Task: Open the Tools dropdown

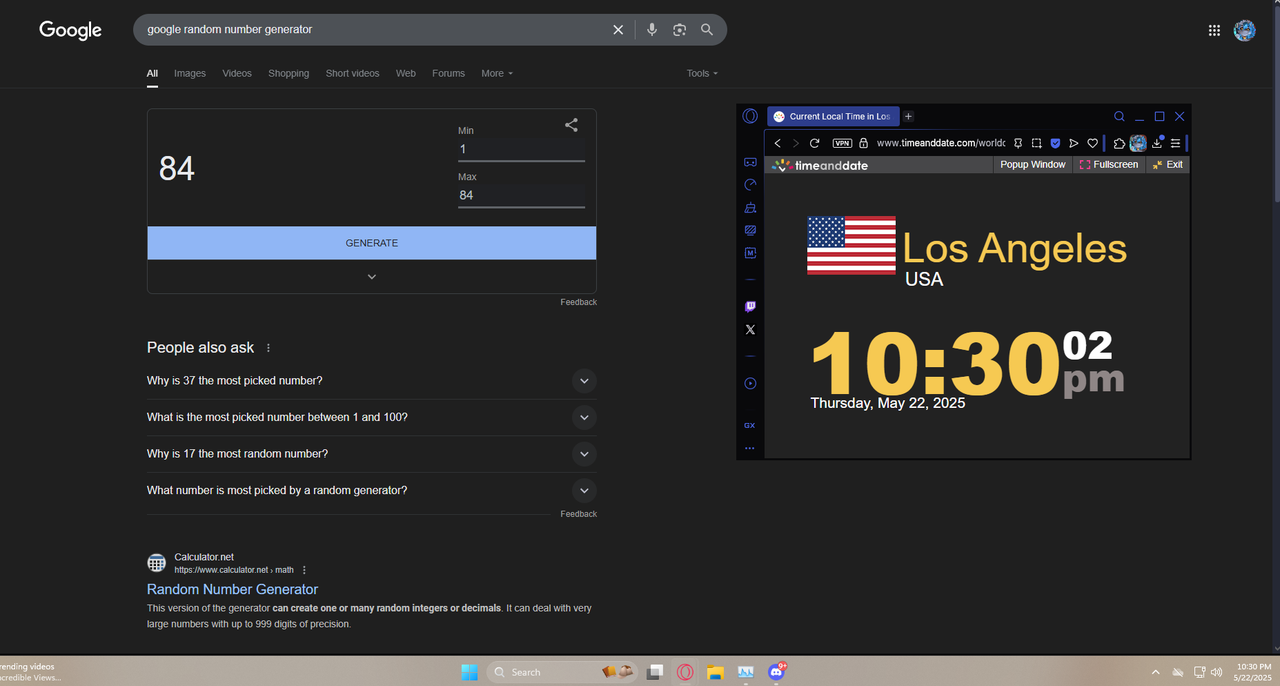Action: point(702,73)
